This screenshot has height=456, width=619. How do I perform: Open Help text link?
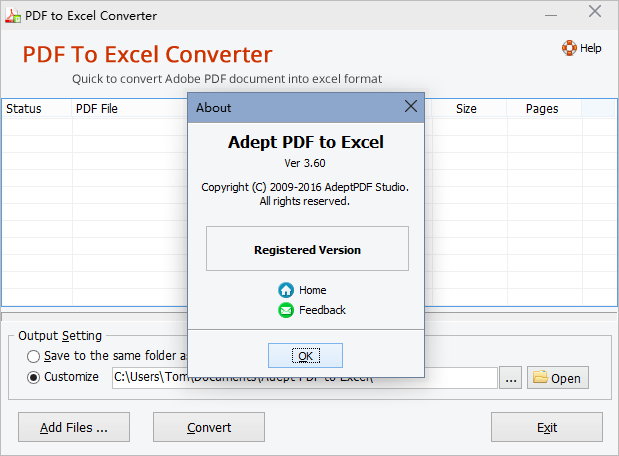point(591,48)
